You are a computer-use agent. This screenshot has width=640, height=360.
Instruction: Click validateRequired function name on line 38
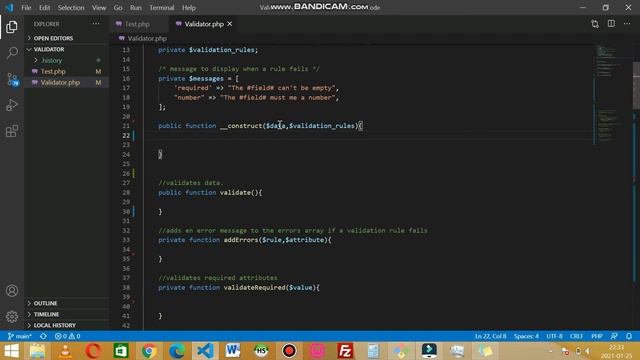tap(254, 287)
